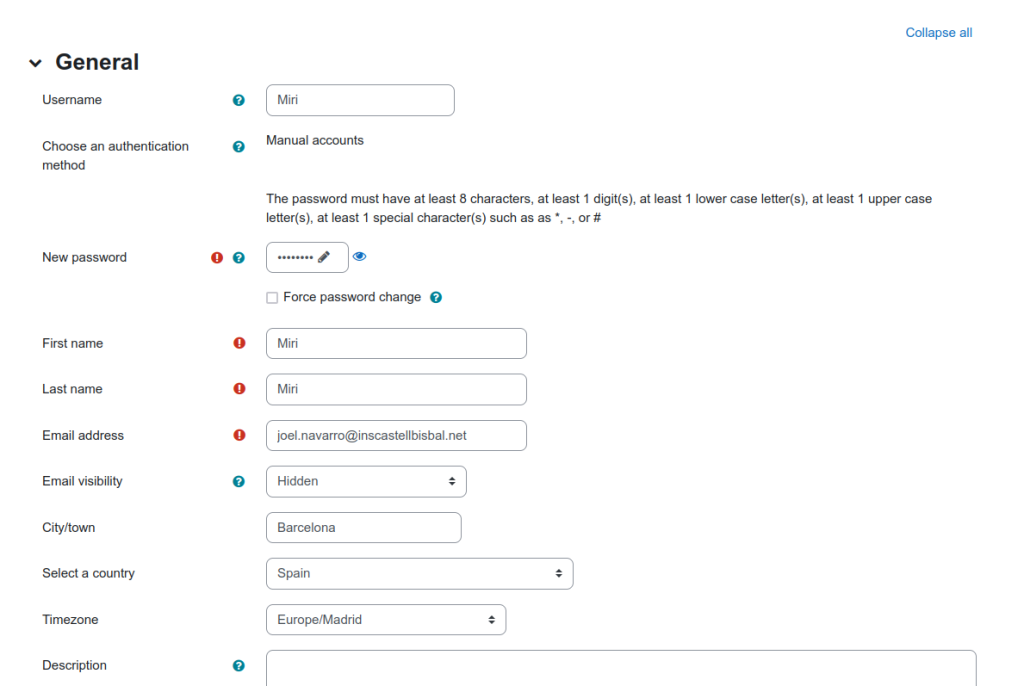
Task: Open help for Force password change
Action: coord(436,297)
